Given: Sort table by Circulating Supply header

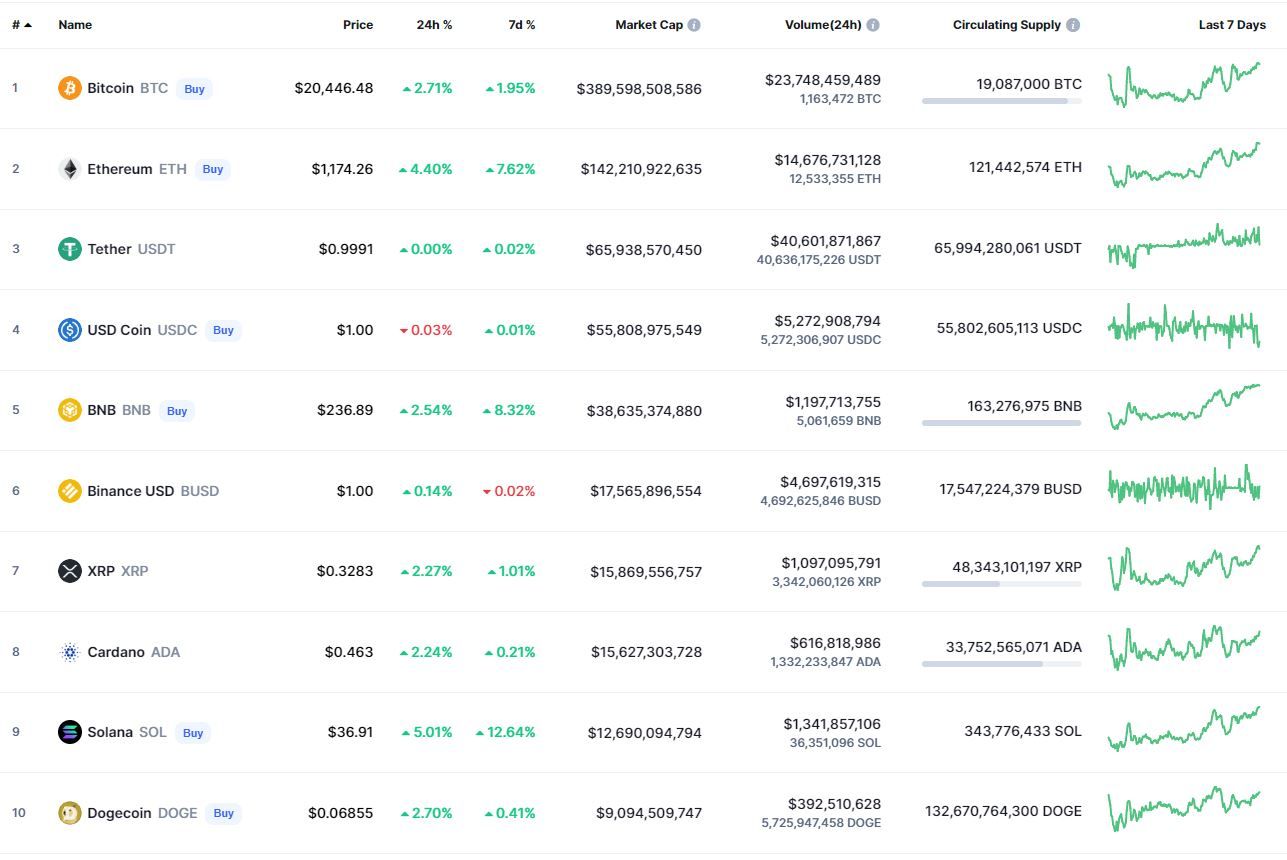Looking at the screenshot, I should point(1007,25).
